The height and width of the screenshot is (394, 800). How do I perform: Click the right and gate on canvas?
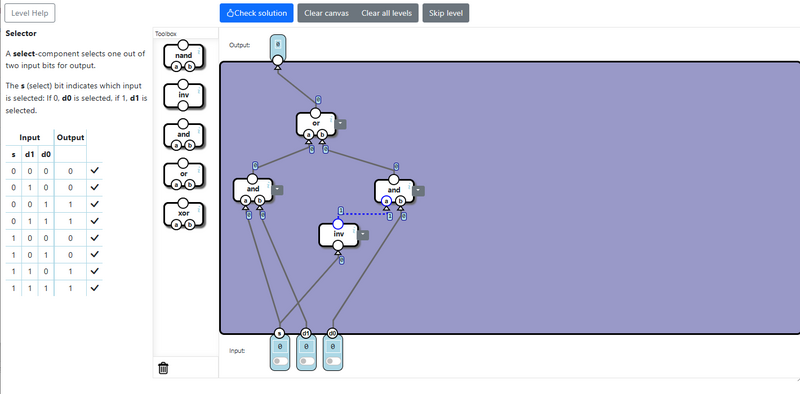[x=394, y=191]
